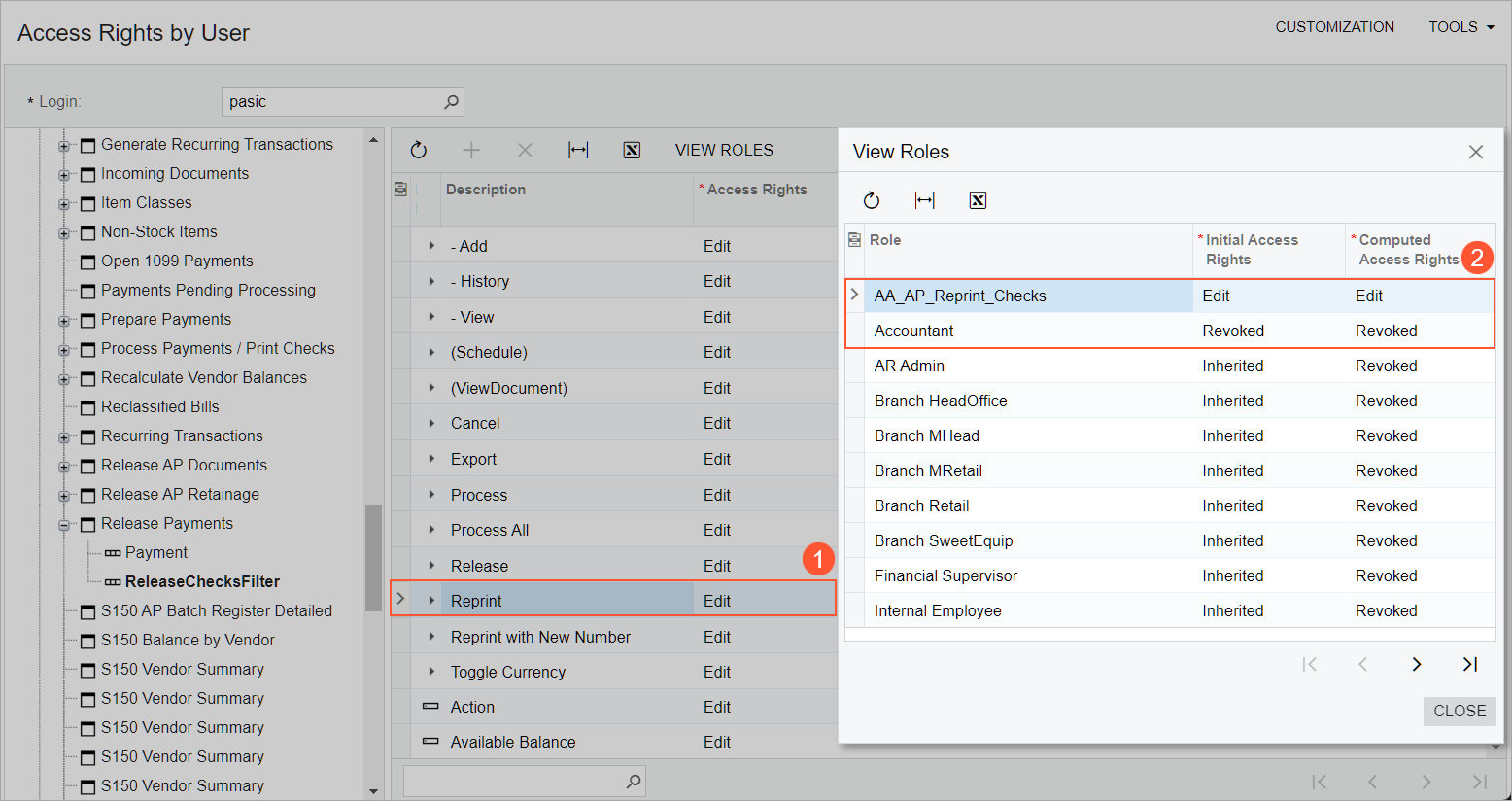The width and height of the screenshot is (1512, 801).
Task: Click fit-to-screen icon in View Roles toolbar
Action: tap(924, 200)
